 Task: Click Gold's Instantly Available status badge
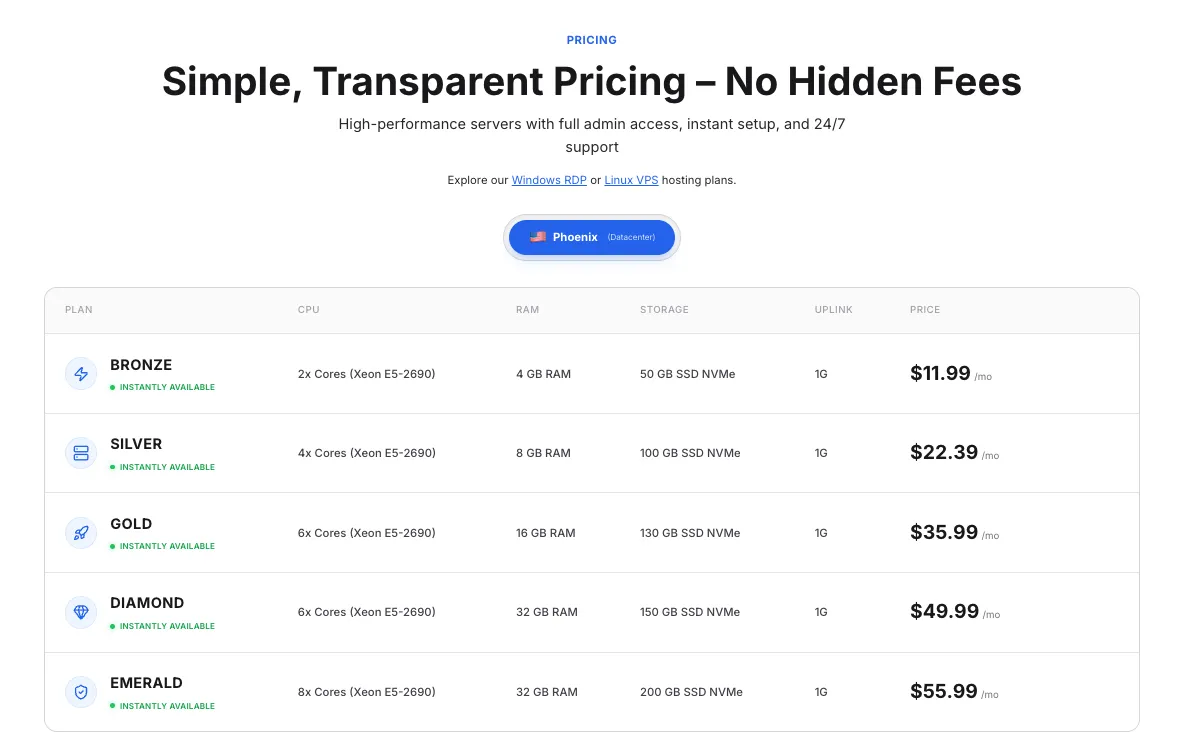[x=162, y=546]
